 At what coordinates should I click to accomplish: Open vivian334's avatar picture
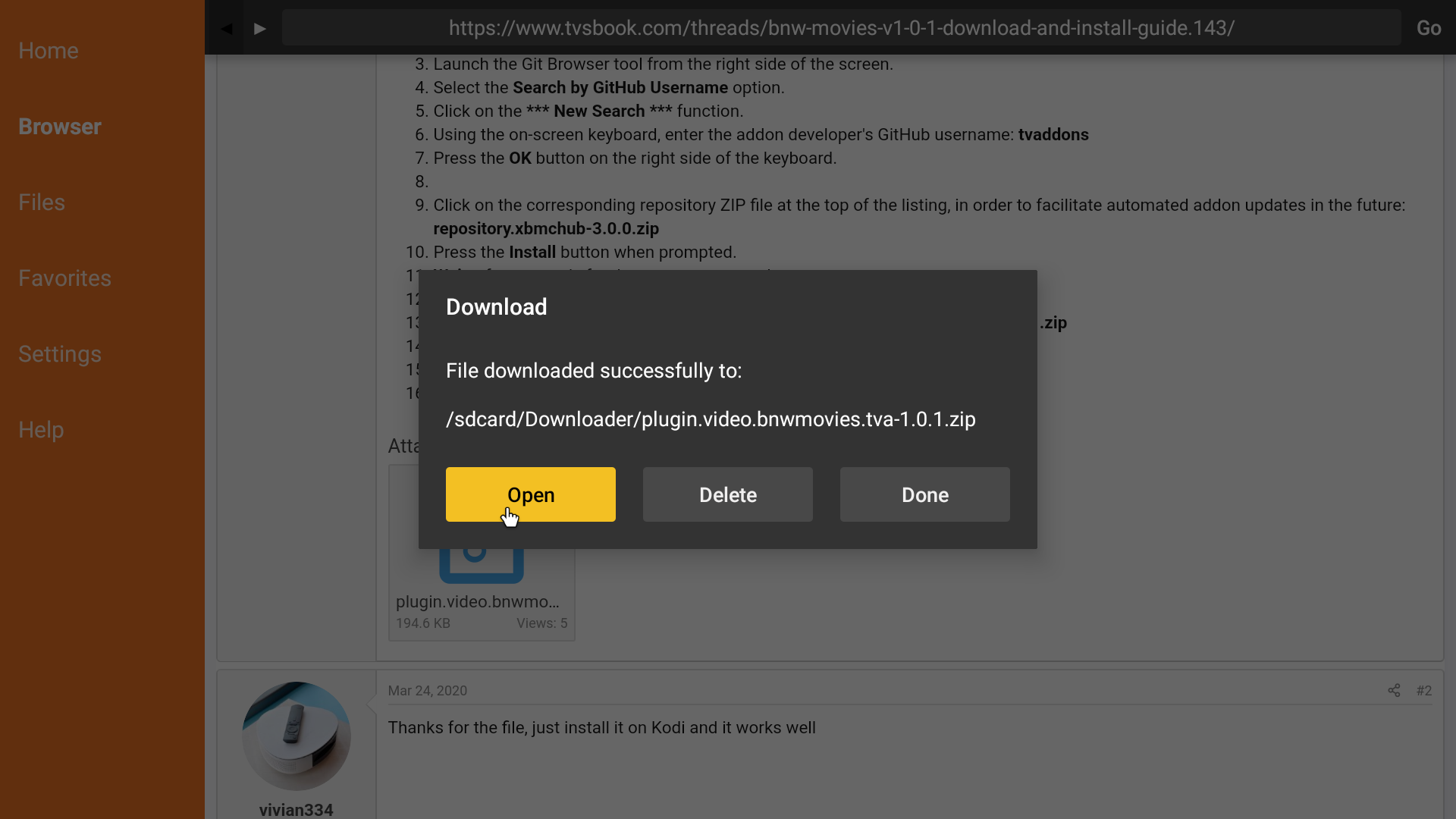point(296,736)
